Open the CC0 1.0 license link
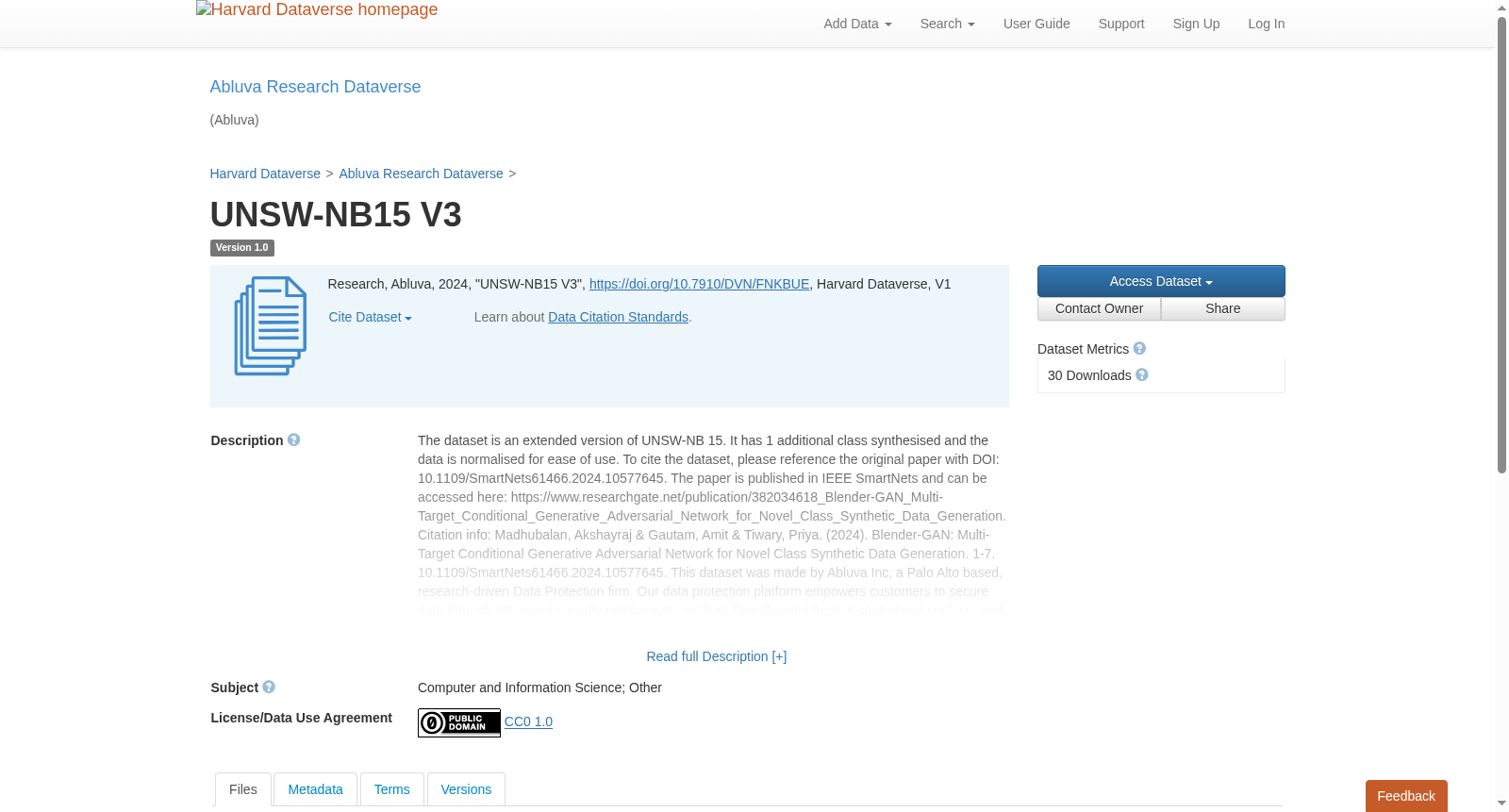This screenshot has width=1509, height=812. pos(528,721)
